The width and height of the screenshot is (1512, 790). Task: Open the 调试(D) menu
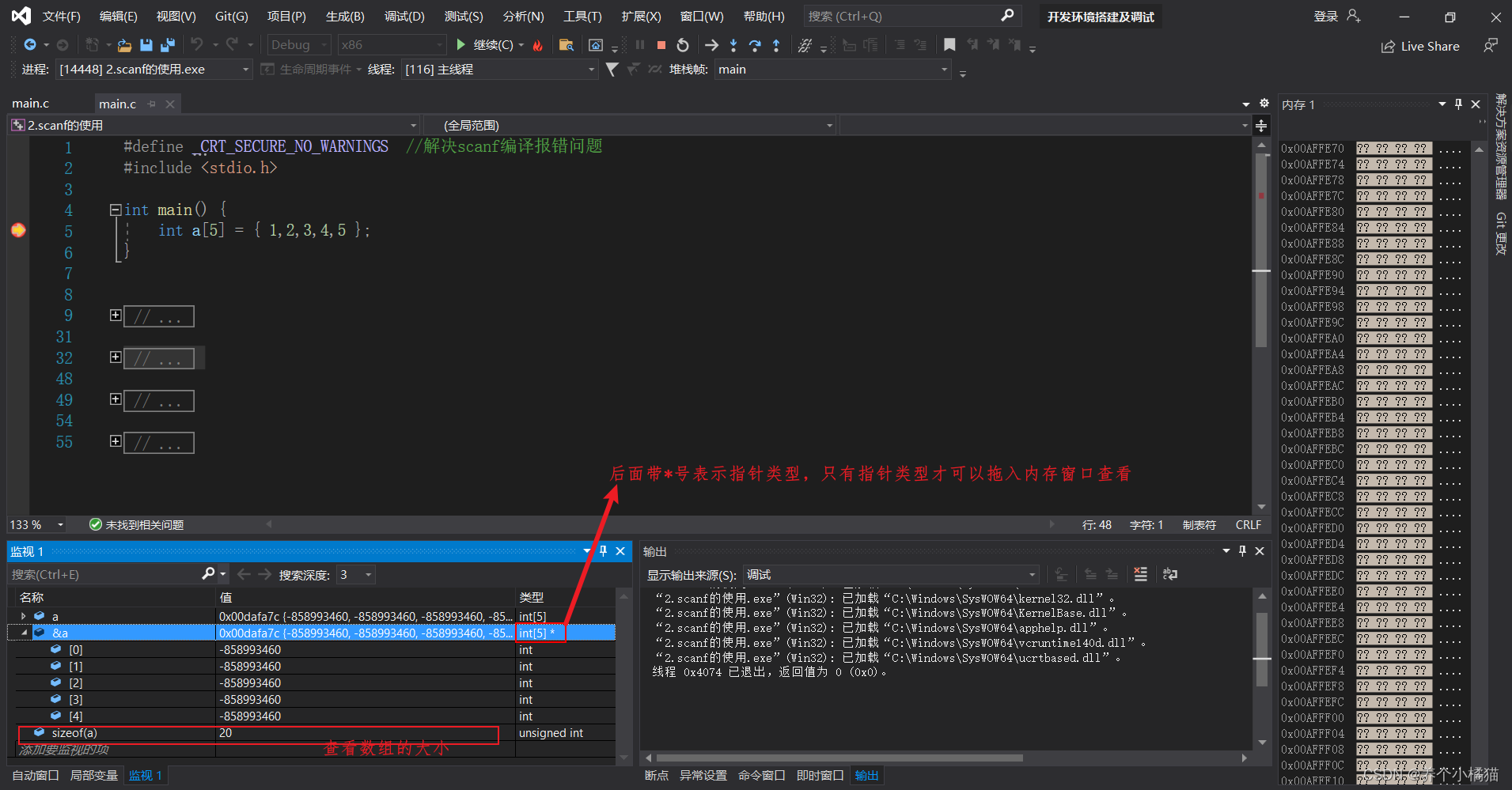404,17
